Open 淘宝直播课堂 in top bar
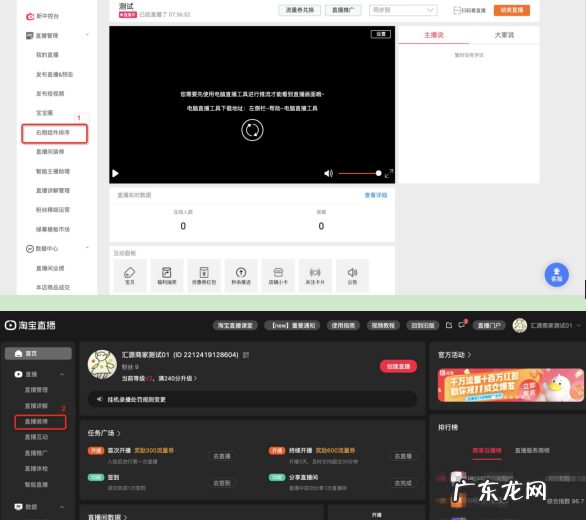Screen dimensions: 586x520 pyautogui.click(x=235, y=326)
